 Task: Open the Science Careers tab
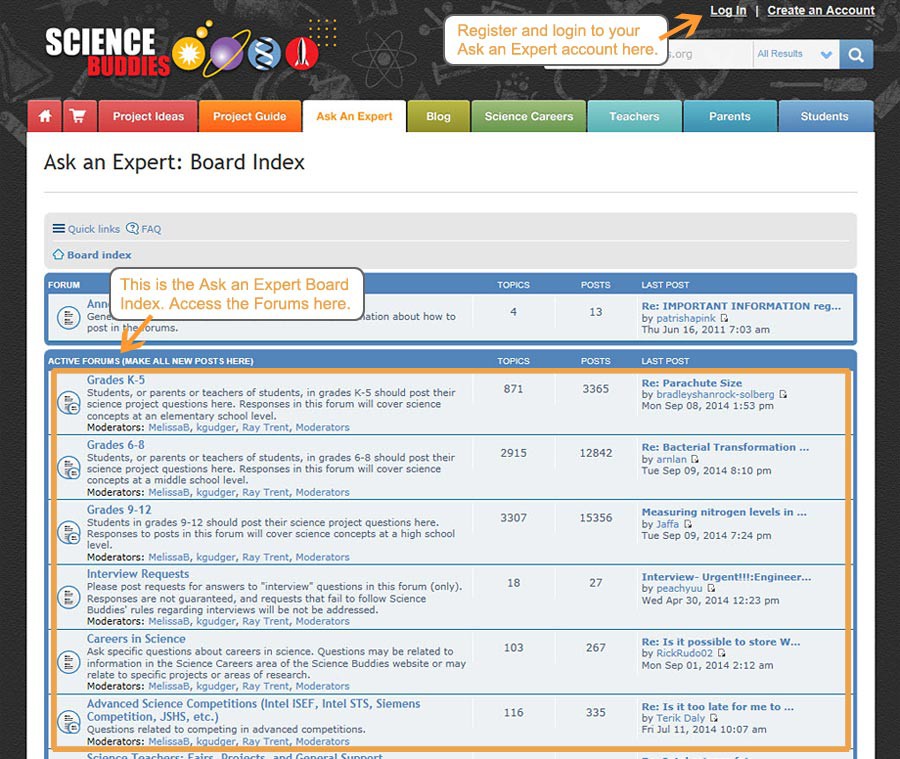pyautogui.click(x=529, y=117)
